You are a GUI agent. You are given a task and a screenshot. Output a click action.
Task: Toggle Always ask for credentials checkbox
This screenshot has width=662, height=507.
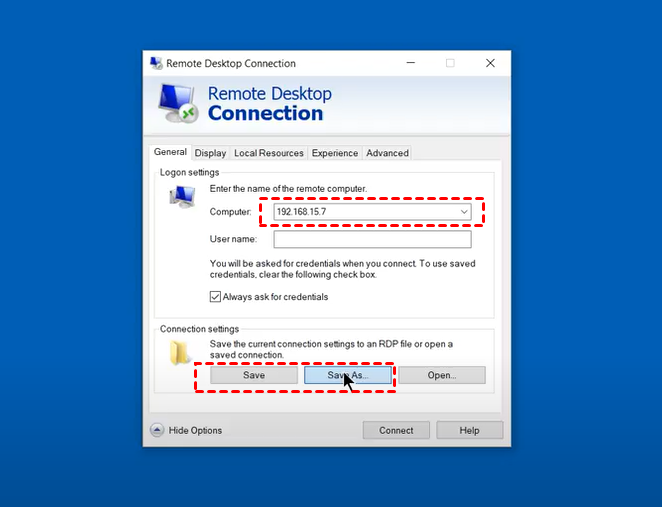point(215,297)
